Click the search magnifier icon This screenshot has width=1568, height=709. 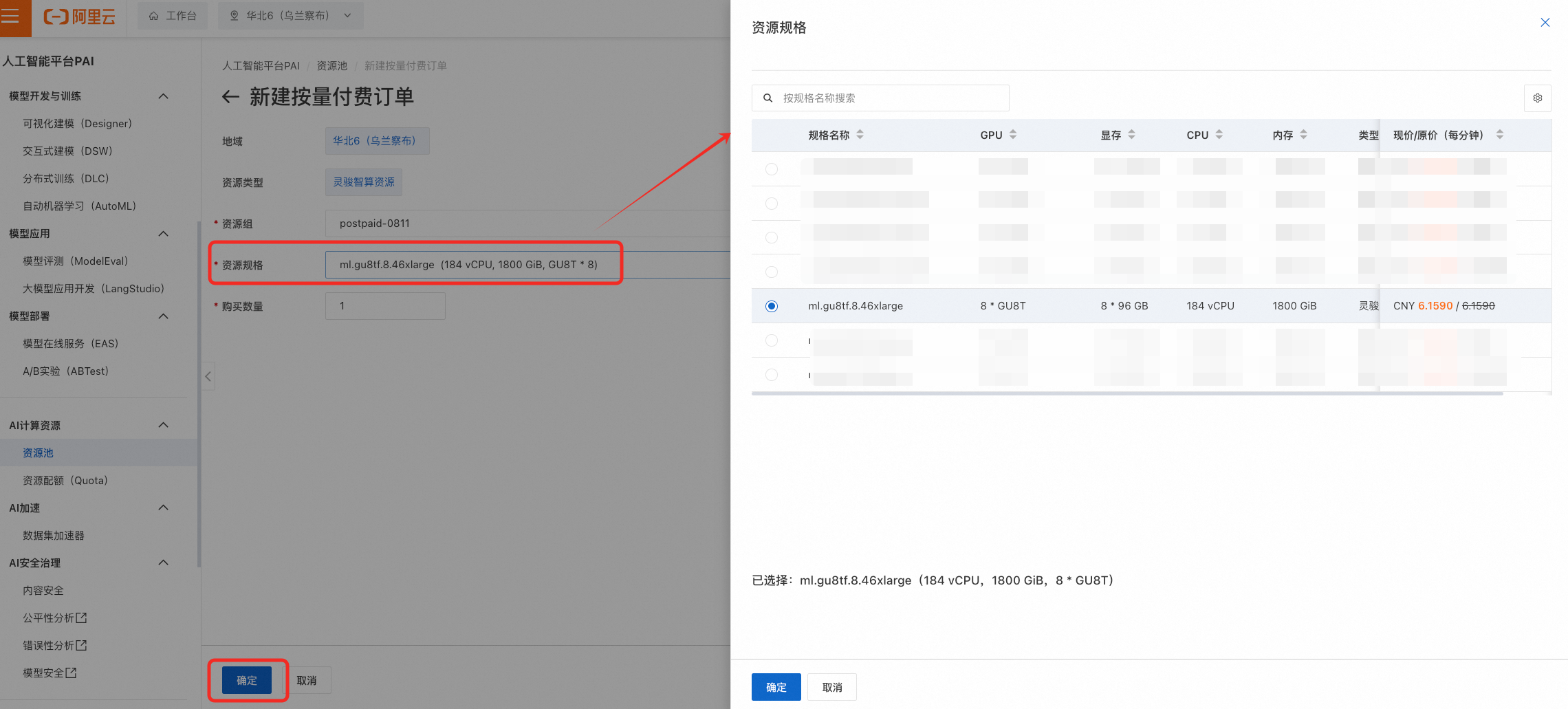pyautogui.click(x=767, y=98)
